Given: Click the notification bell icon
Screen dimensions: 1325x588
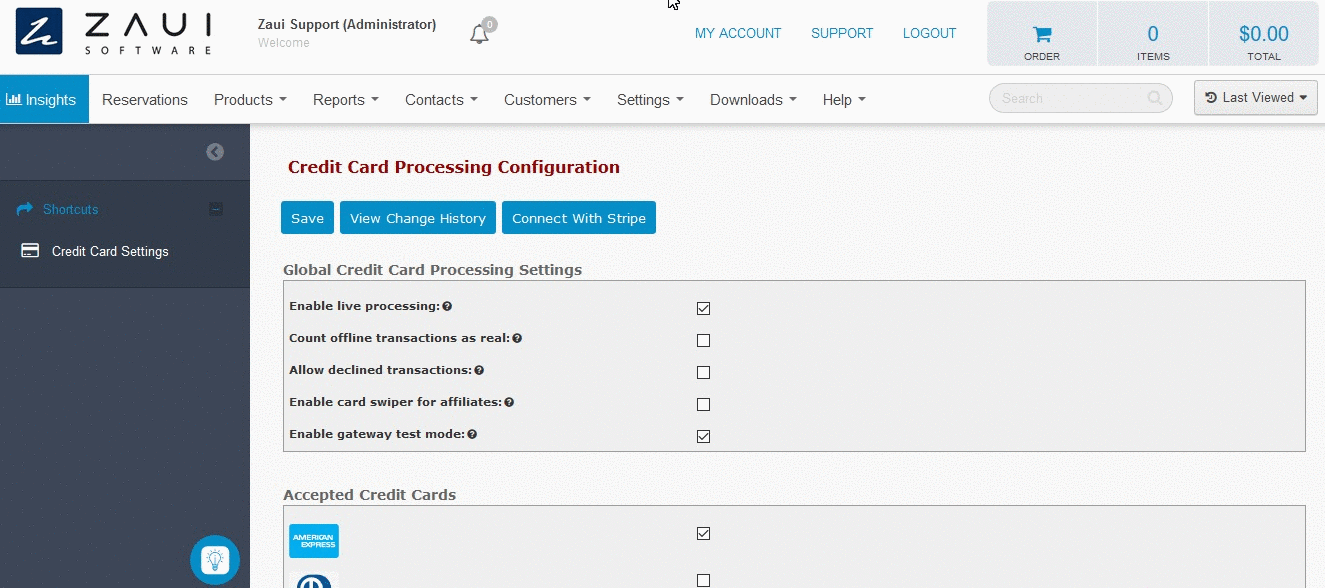Looking at the screenshot, I should pos(479,34).
